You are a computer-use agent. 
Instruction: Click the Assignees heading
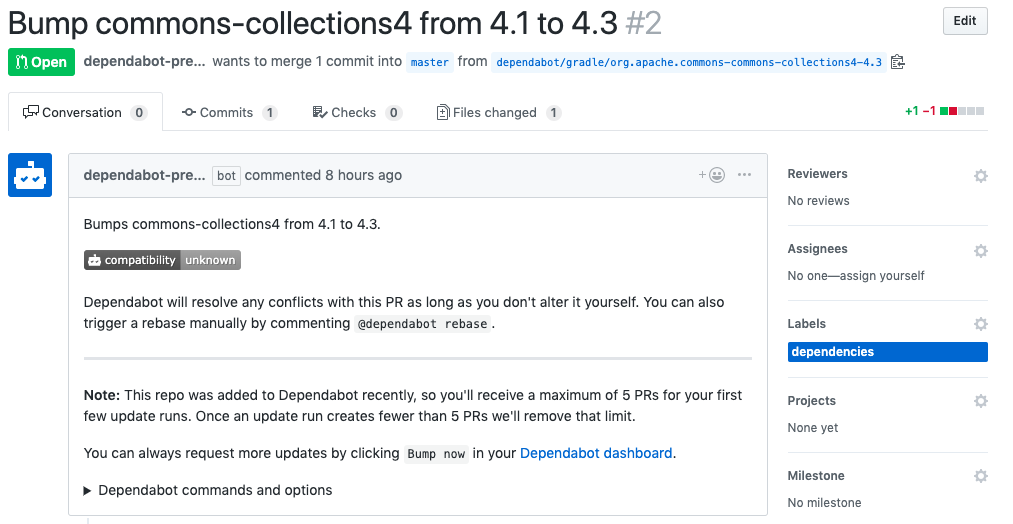pos(817,249)
